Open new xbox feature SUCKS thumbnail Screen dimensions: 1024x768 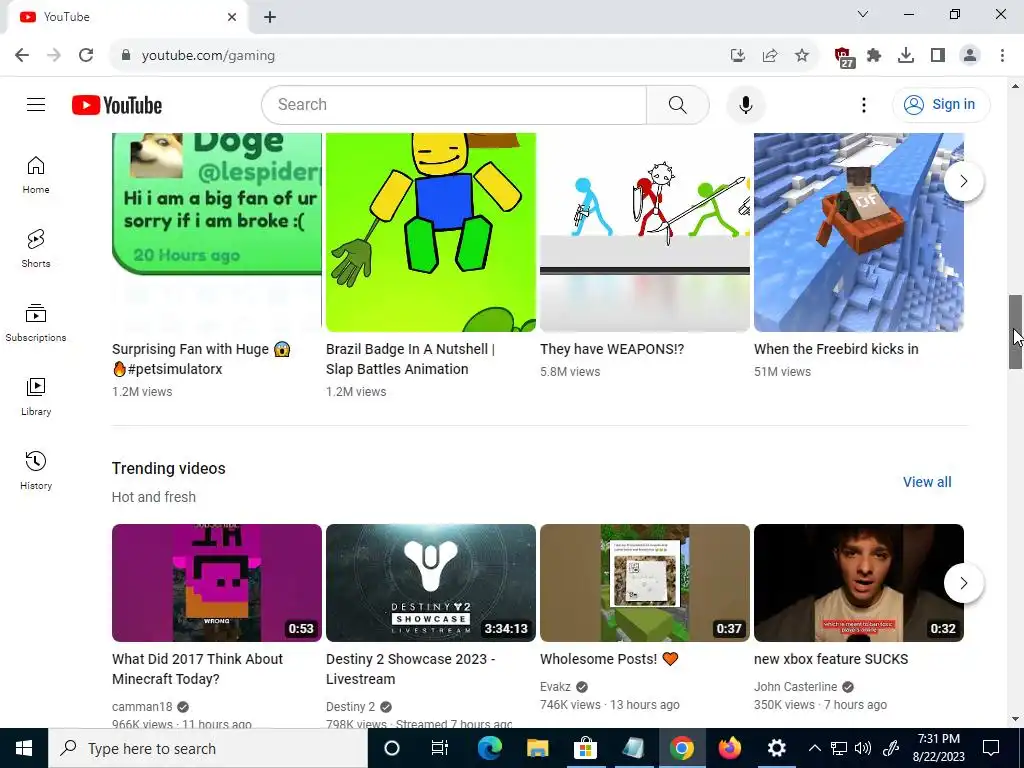859,583
